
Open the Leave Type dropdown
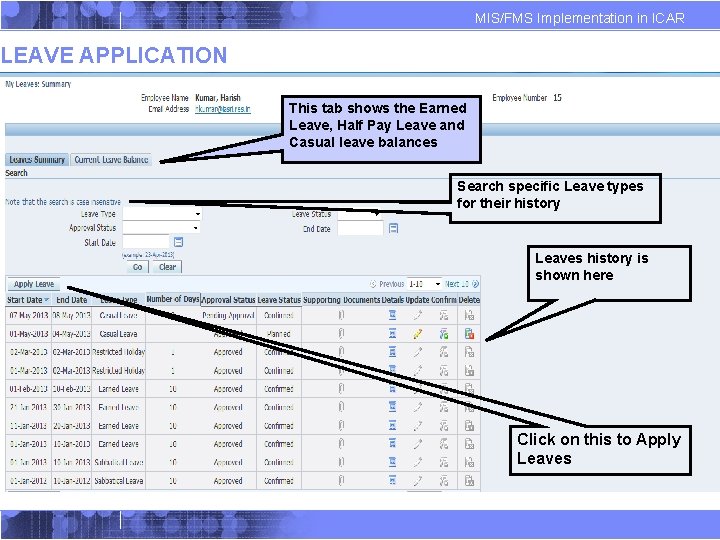pyautogui.click(x=162, y=214)
